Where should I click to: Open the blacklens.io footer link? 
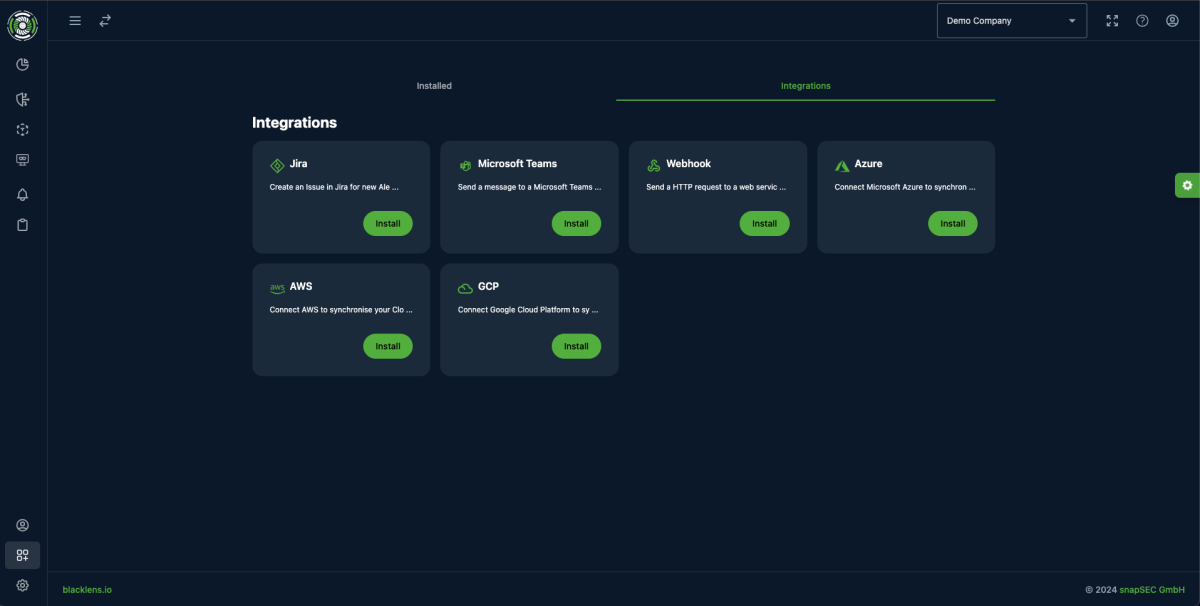pyautogui.click(x=87, y=590)
